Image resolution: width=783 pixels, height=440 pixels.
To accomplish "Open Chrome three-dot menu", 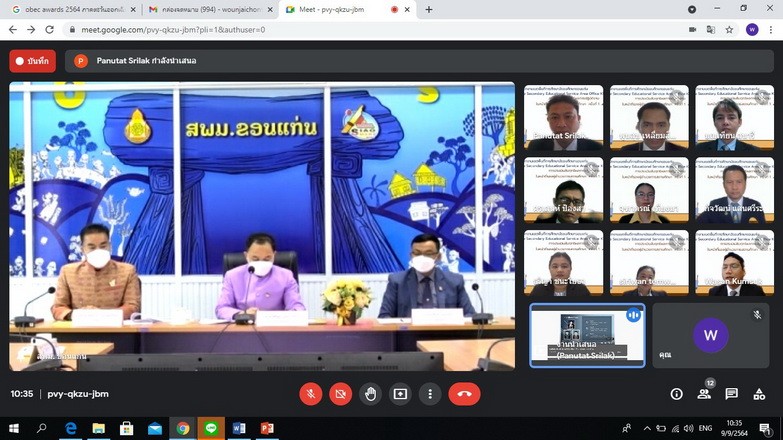I will 771,30.
